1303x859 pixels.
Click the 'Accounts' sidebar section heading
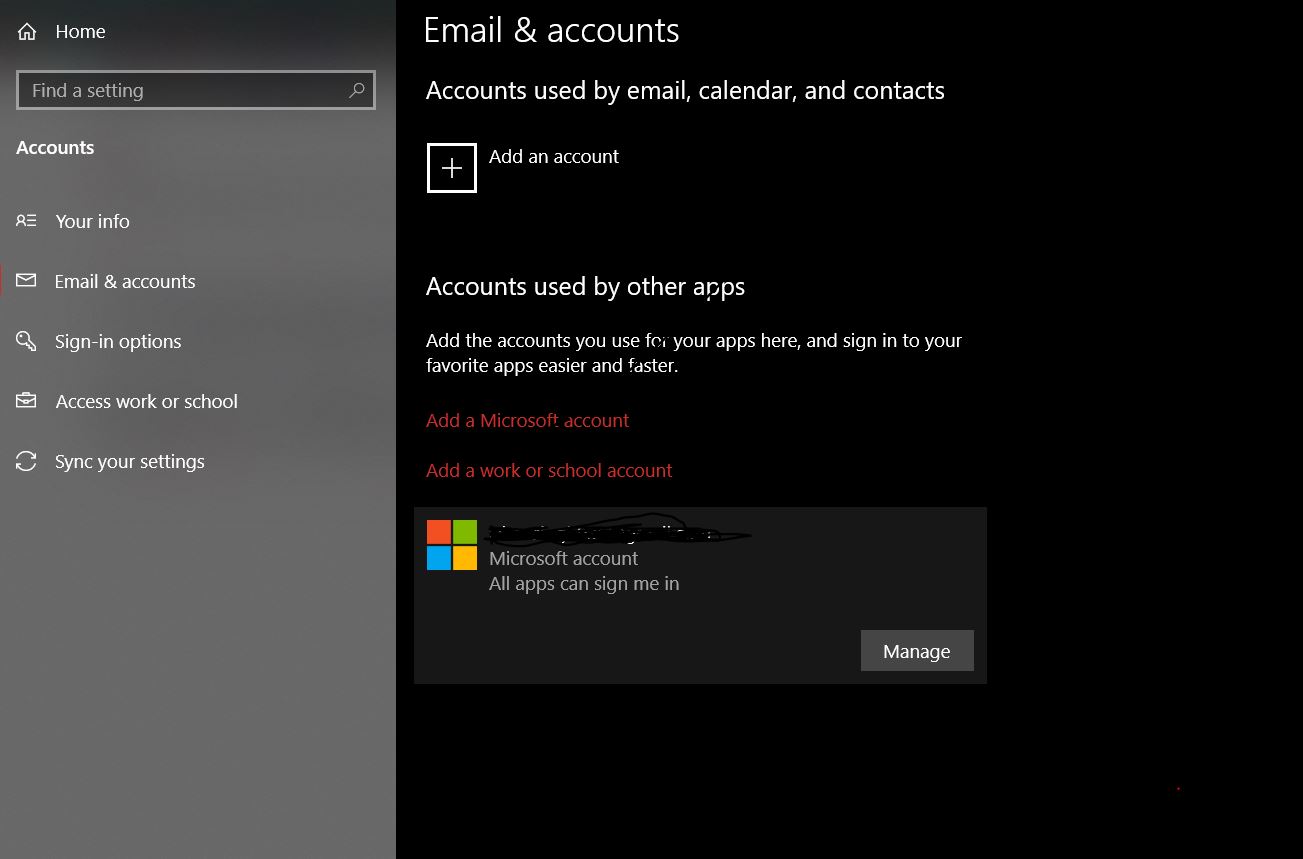(x=55, y=147)
